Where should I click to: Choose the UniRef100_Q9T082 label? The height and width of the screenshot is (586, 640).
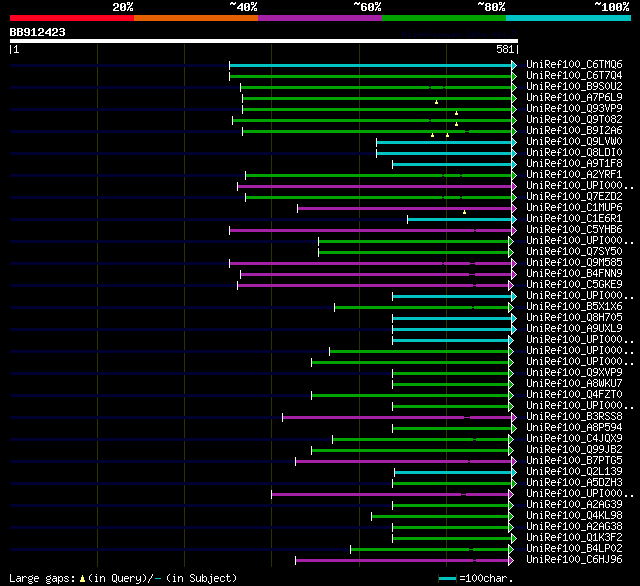[x=574, y=120]
